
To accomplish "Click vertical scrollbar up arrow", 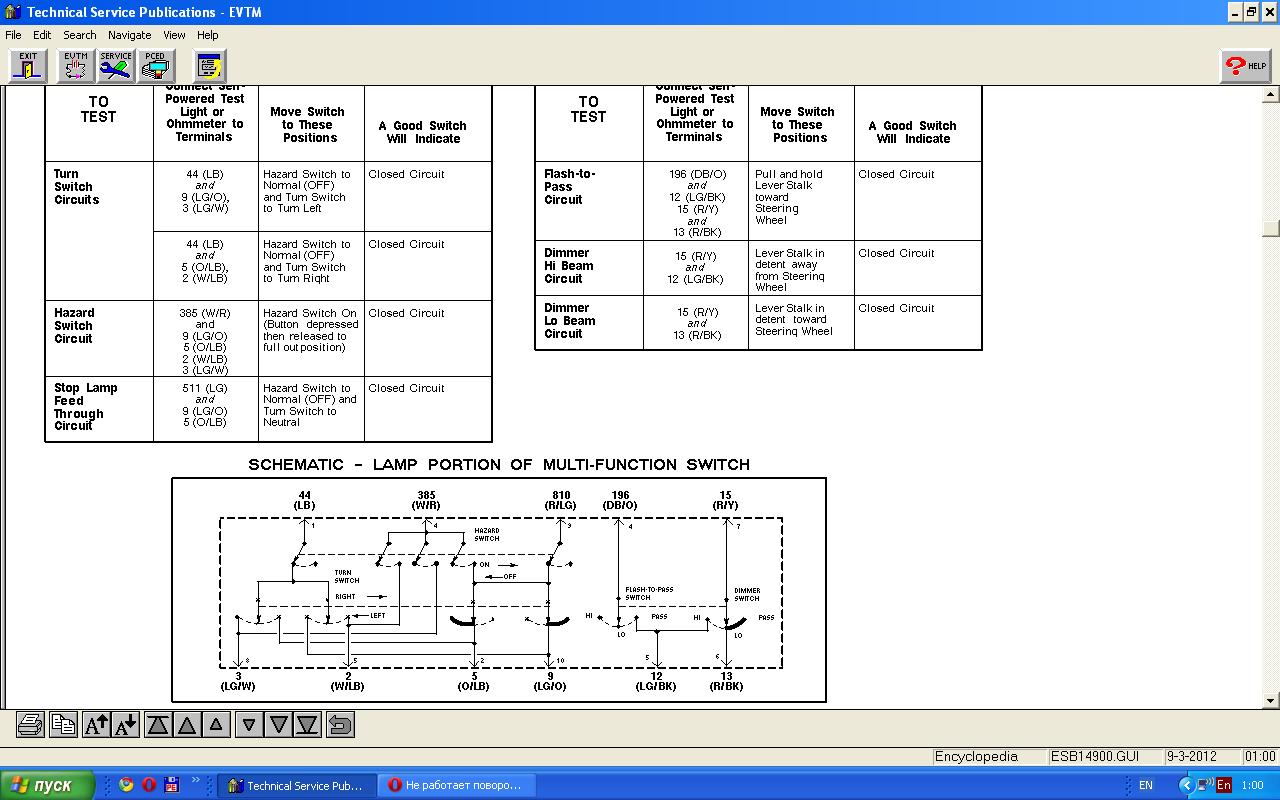I will coord(1271,95).
